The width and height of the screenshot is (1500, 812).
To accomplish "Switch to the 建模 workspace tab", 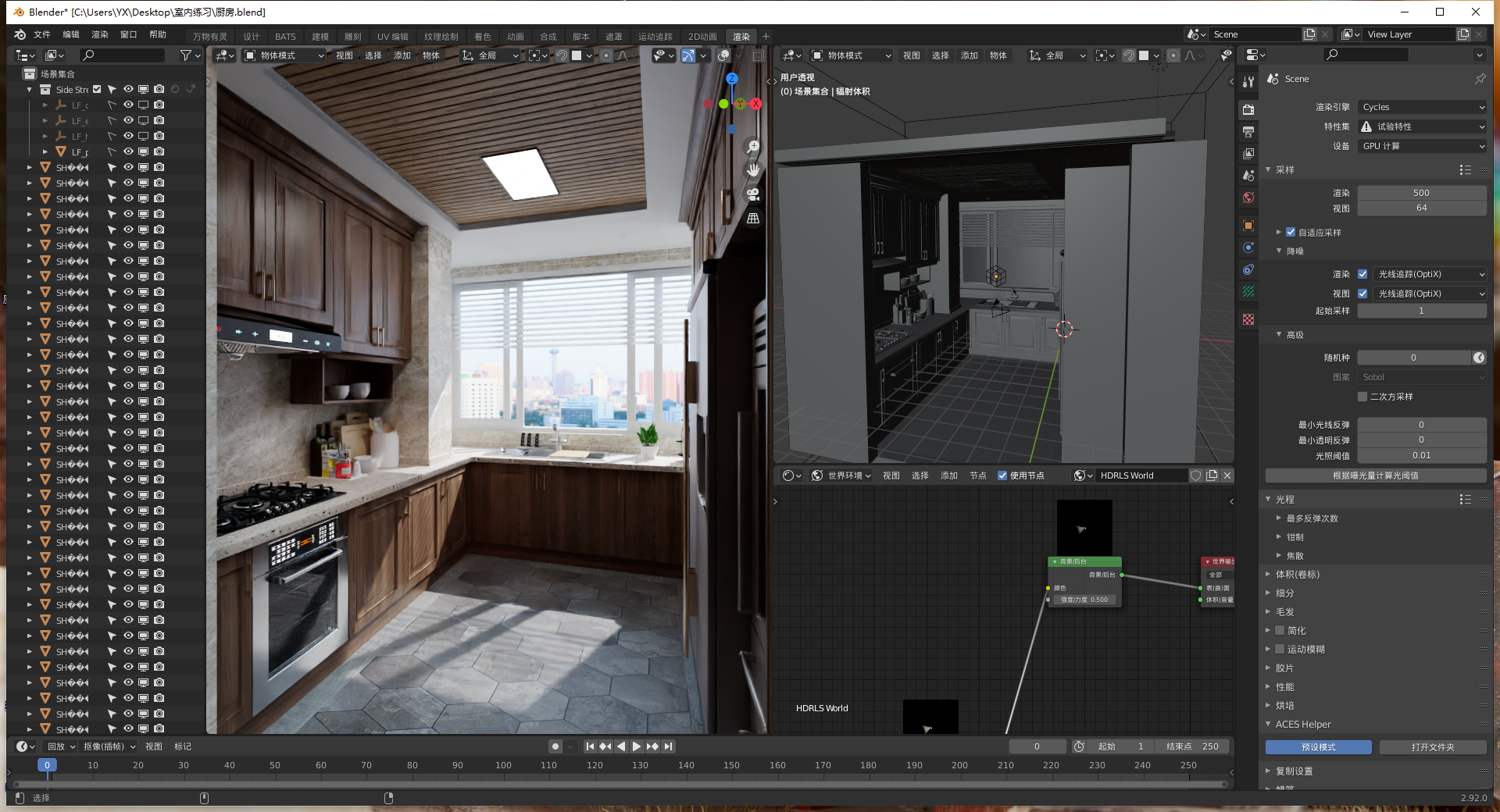I will click(320, 37).
